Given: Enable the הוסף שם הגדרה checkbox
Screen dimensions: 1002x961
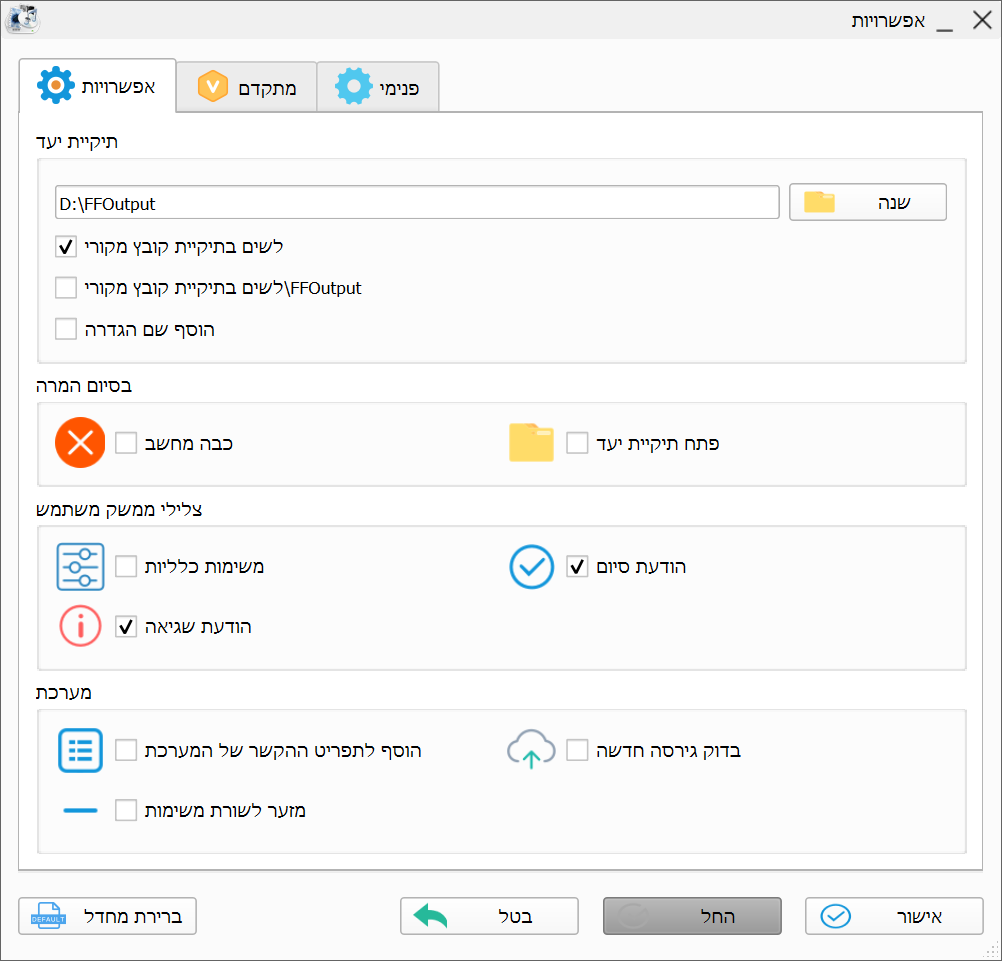Looking at the screenshot, I should pos(66,329).
